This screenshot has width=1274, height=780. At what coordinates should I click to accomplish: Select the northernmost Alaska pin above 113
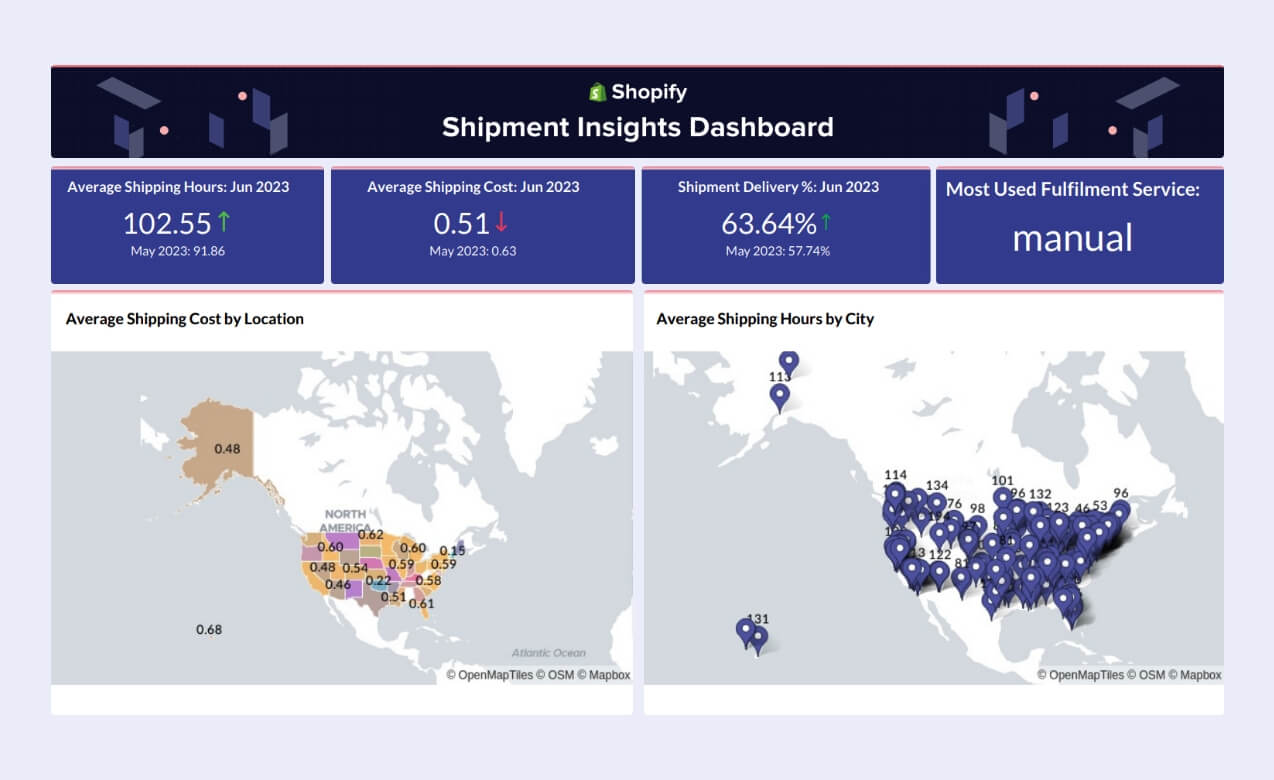(x=789, y=363)
